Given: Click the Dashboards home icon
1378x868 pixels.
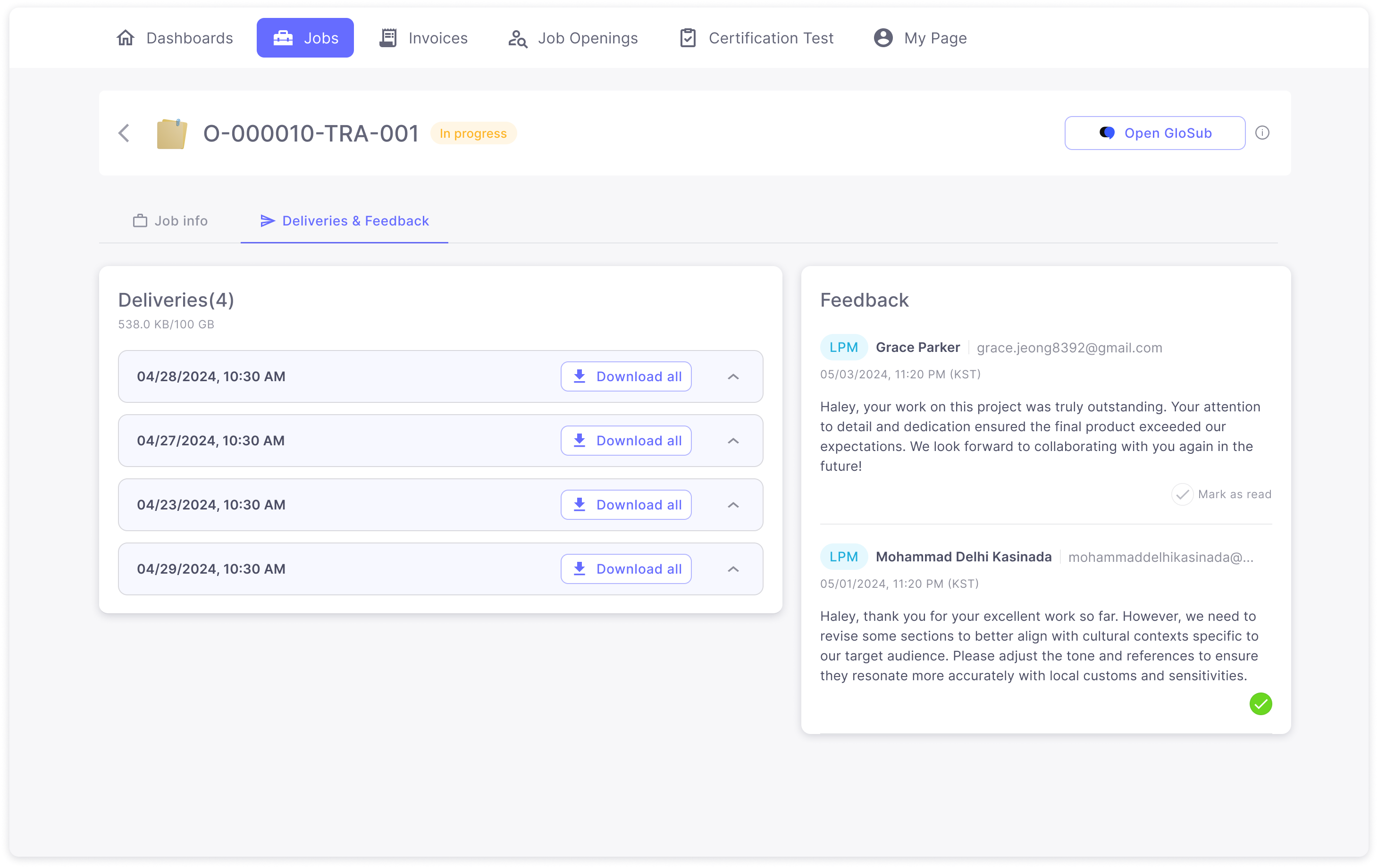Looking at the screenshot, I should point(126,38).
